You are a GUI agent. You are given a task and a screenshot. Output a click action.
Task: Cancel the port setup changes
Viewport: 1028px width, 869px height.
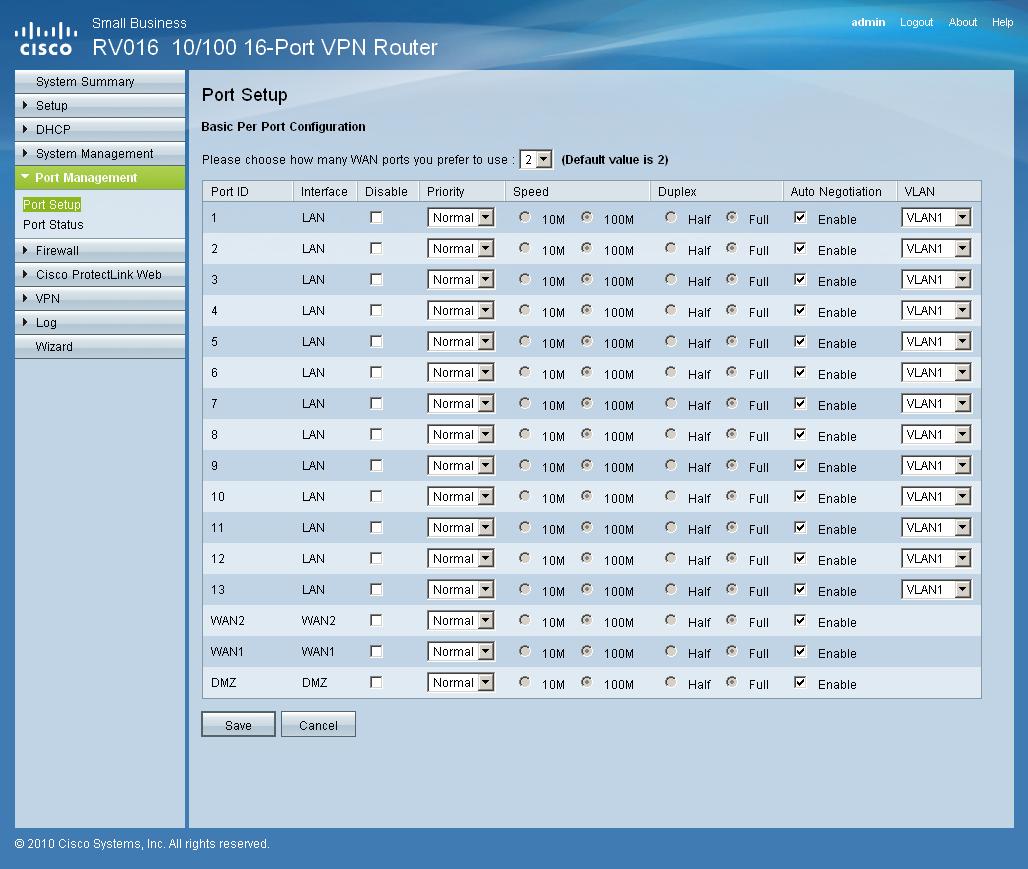(x=318, y=725)
